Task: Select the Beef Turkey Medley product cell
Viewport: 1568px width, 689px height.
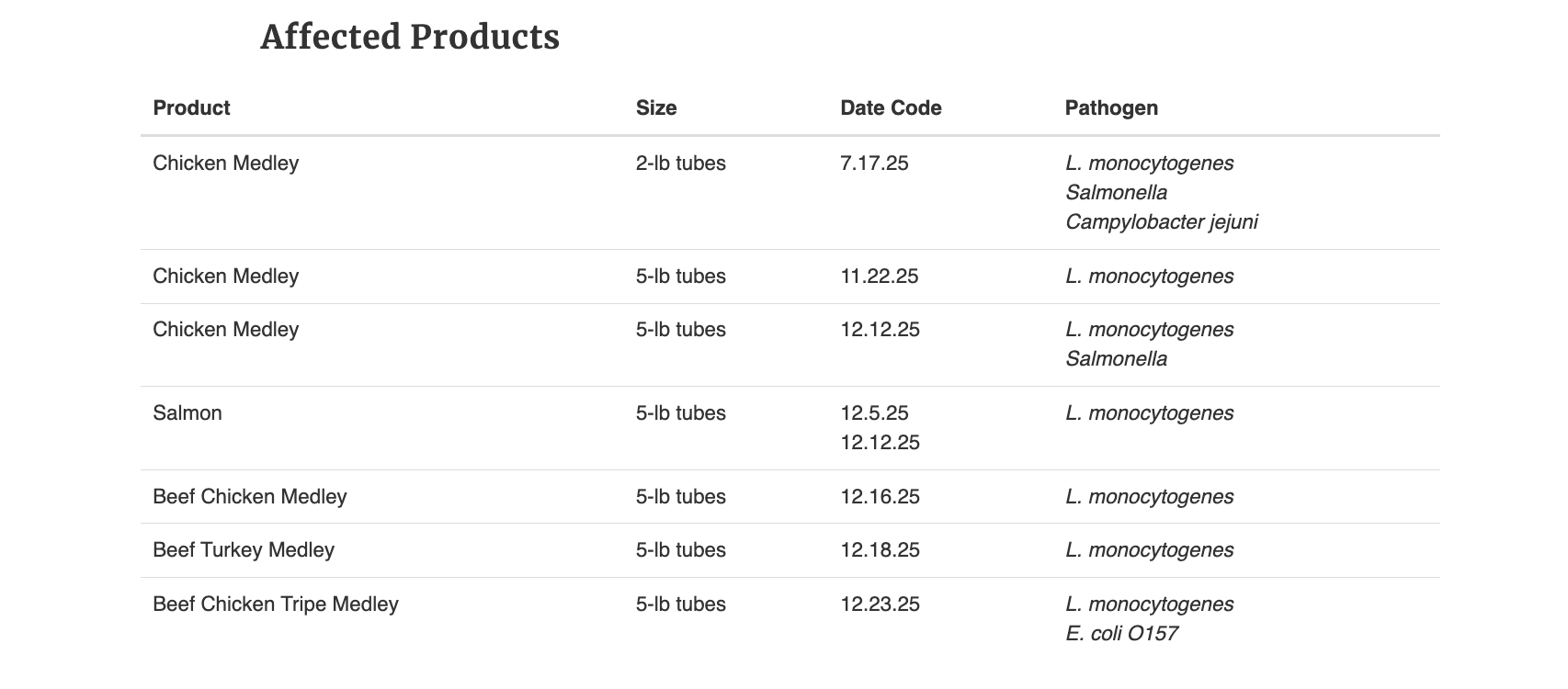Action: pos(244,550)
